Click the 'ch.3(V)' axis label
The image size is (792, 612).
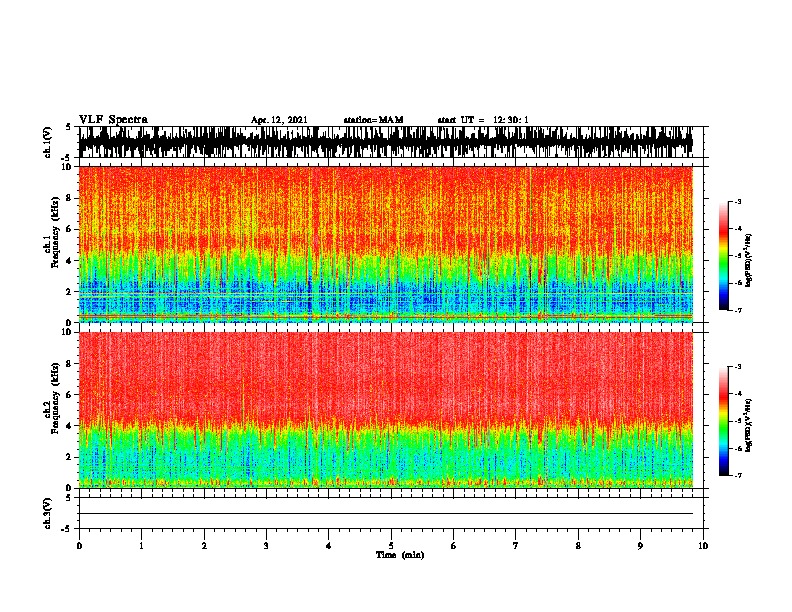point(47,513)
